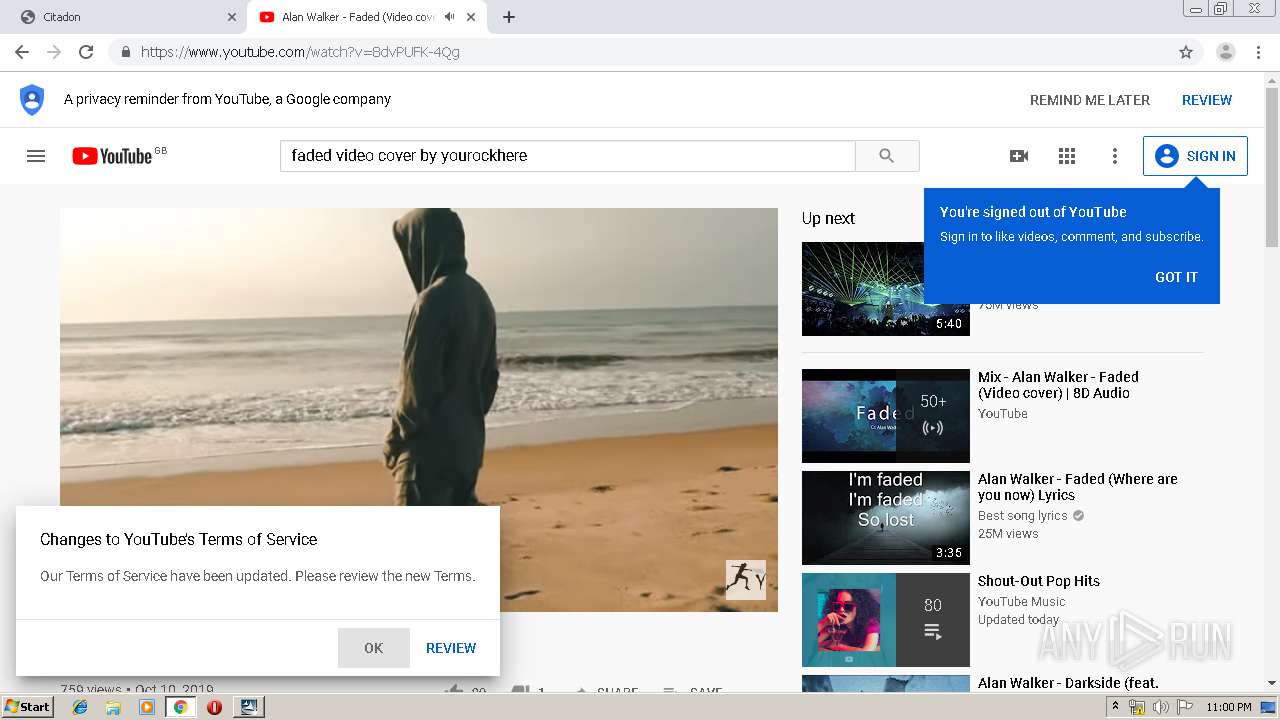Open the YouTube settings three-dot menu
The width and height of the screenshot is (1280, 720).
(1115, 156)
